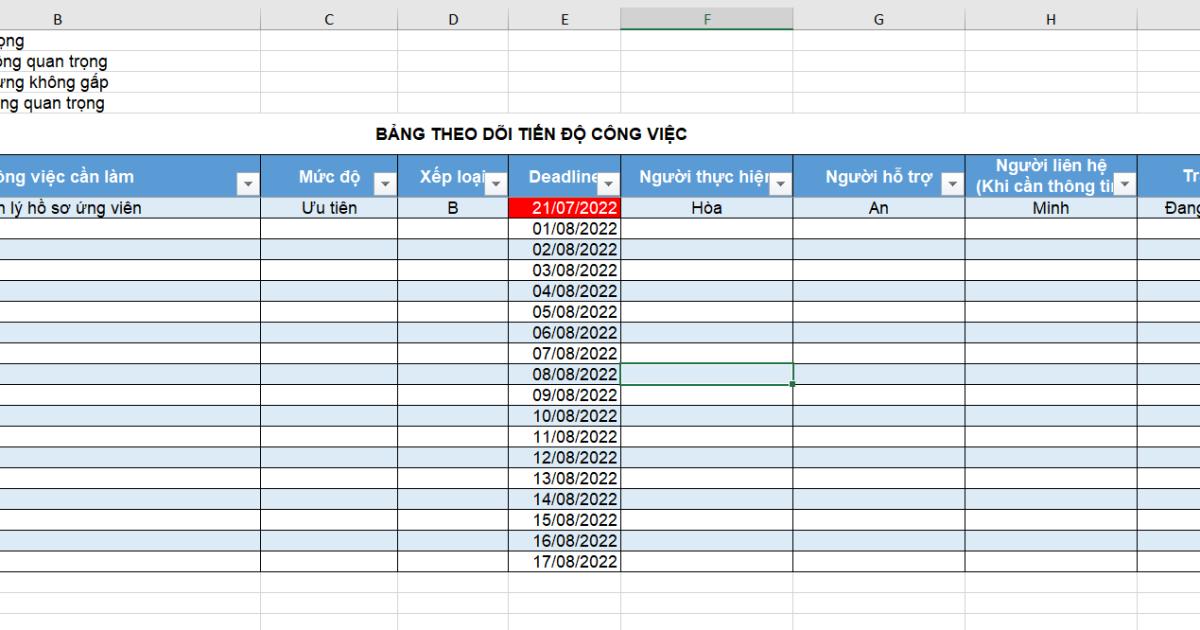Viewport: 1200px width, 630px height.
Task: Open the Người liên hệ filter dropdown
Action: [x=1124, y=185]
